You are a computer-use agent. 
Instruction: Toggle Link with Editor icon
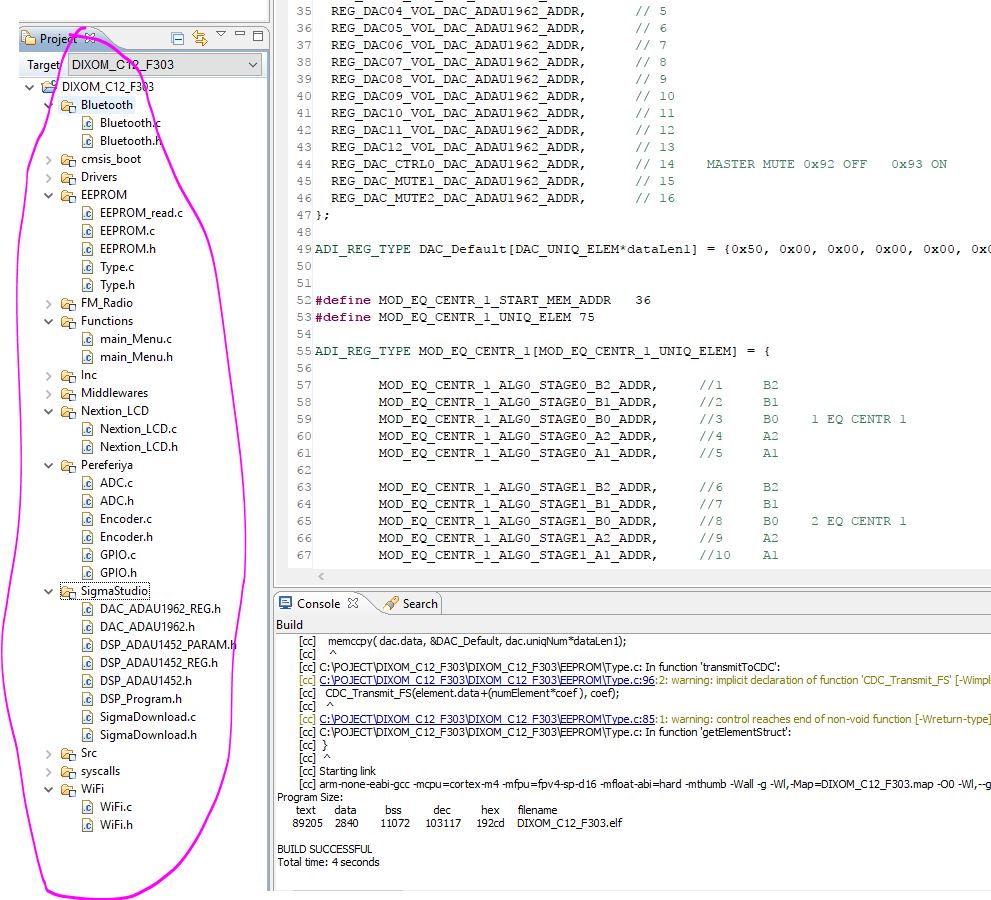pyautogui.click(x=199, y=39)
